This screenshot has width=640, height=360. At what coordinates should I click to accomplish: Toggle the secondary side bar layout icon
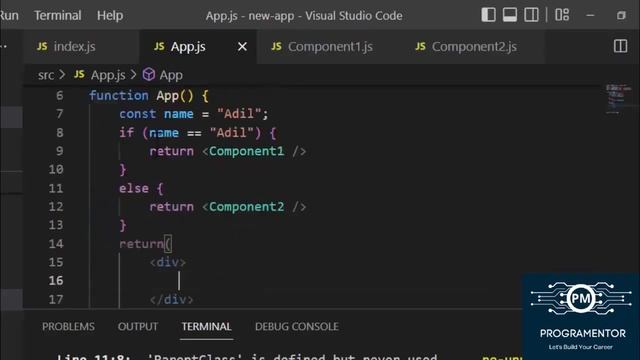[x=531, y=15]
